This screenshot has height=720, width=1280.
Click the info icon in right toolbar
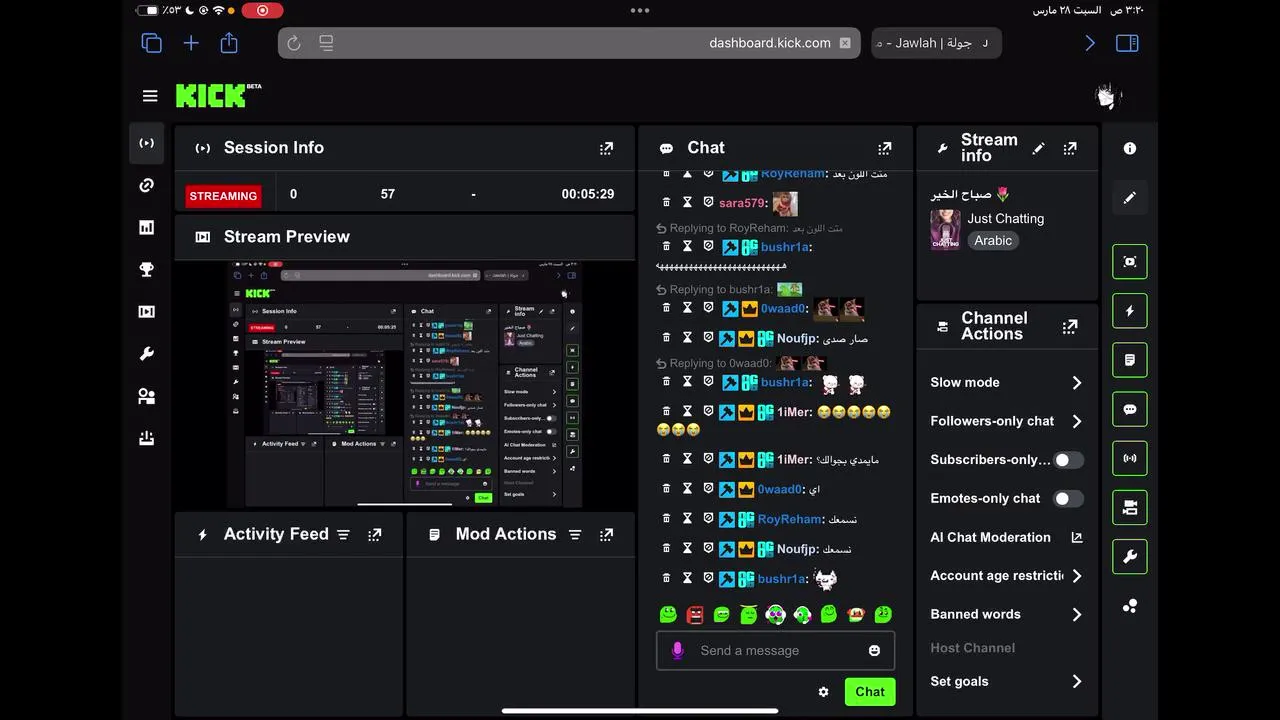(x=1130, y=148)
